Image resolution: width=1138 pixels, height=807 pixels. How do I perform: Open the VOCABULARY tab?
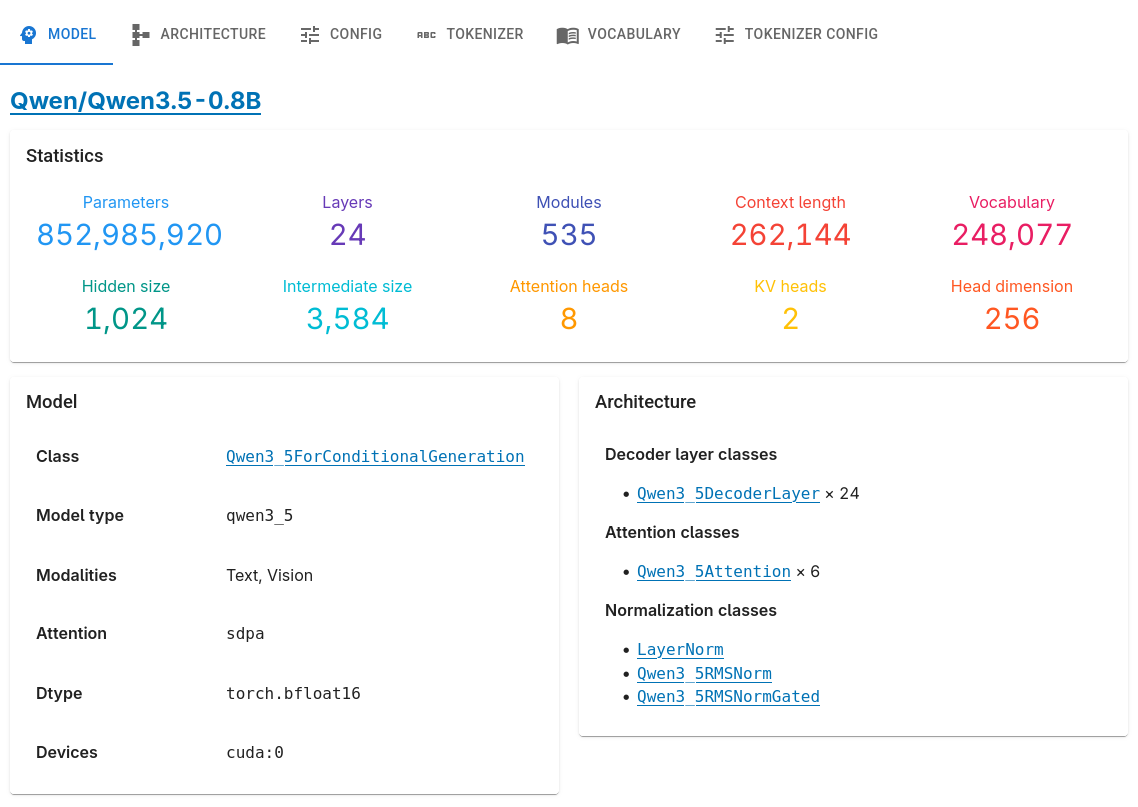coord(618,33)
